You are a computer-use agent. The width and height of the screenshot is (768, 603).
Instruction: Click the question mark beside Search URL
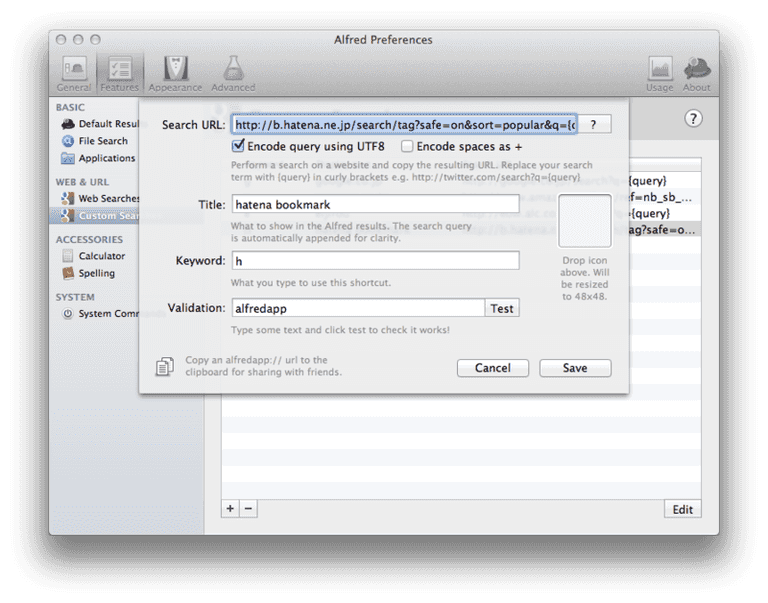coord(593,124)
